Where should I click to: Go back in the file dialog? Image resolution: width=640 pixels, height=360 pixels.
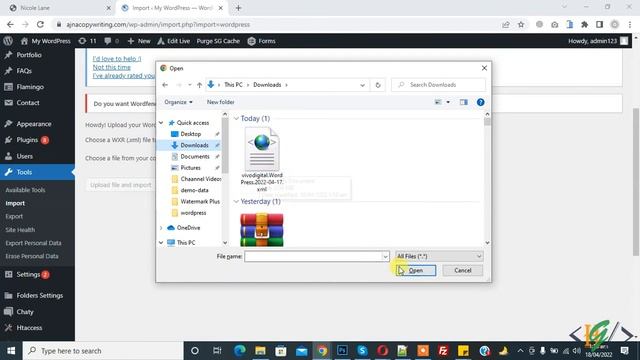click(165, 85)
